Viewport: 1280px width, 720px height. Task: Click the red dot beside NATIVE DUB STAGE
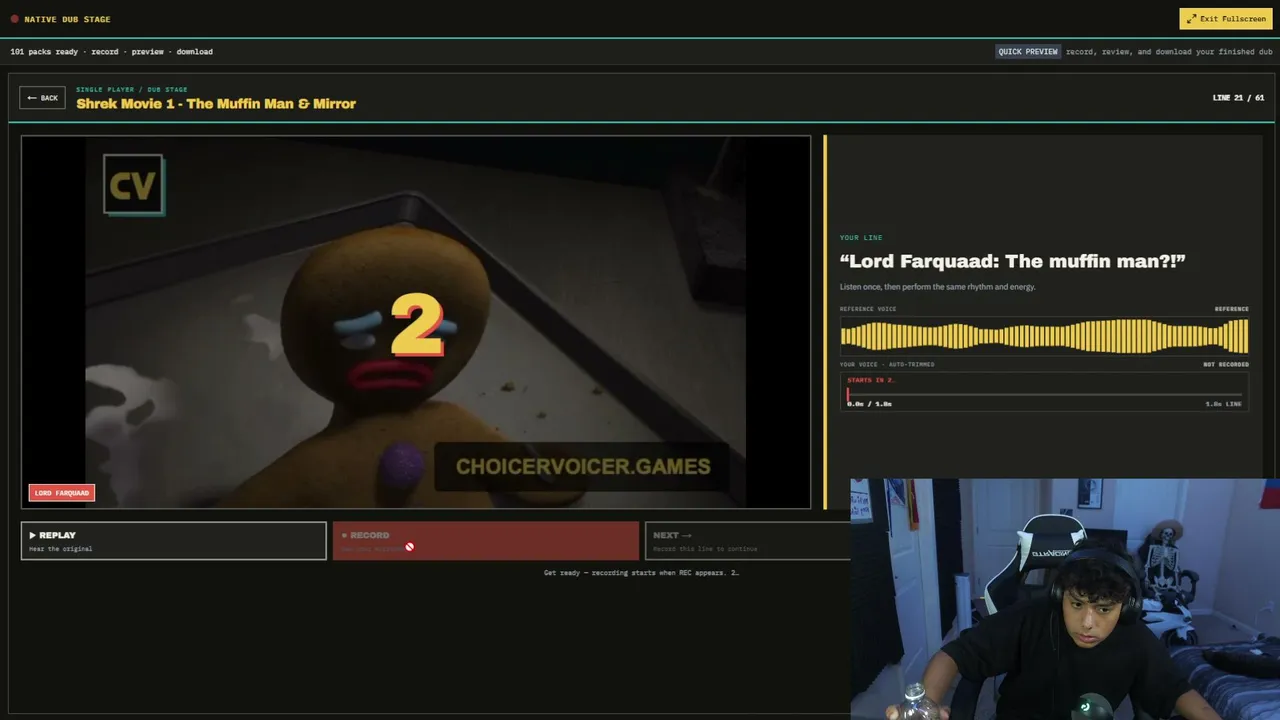tap(14, 19)
